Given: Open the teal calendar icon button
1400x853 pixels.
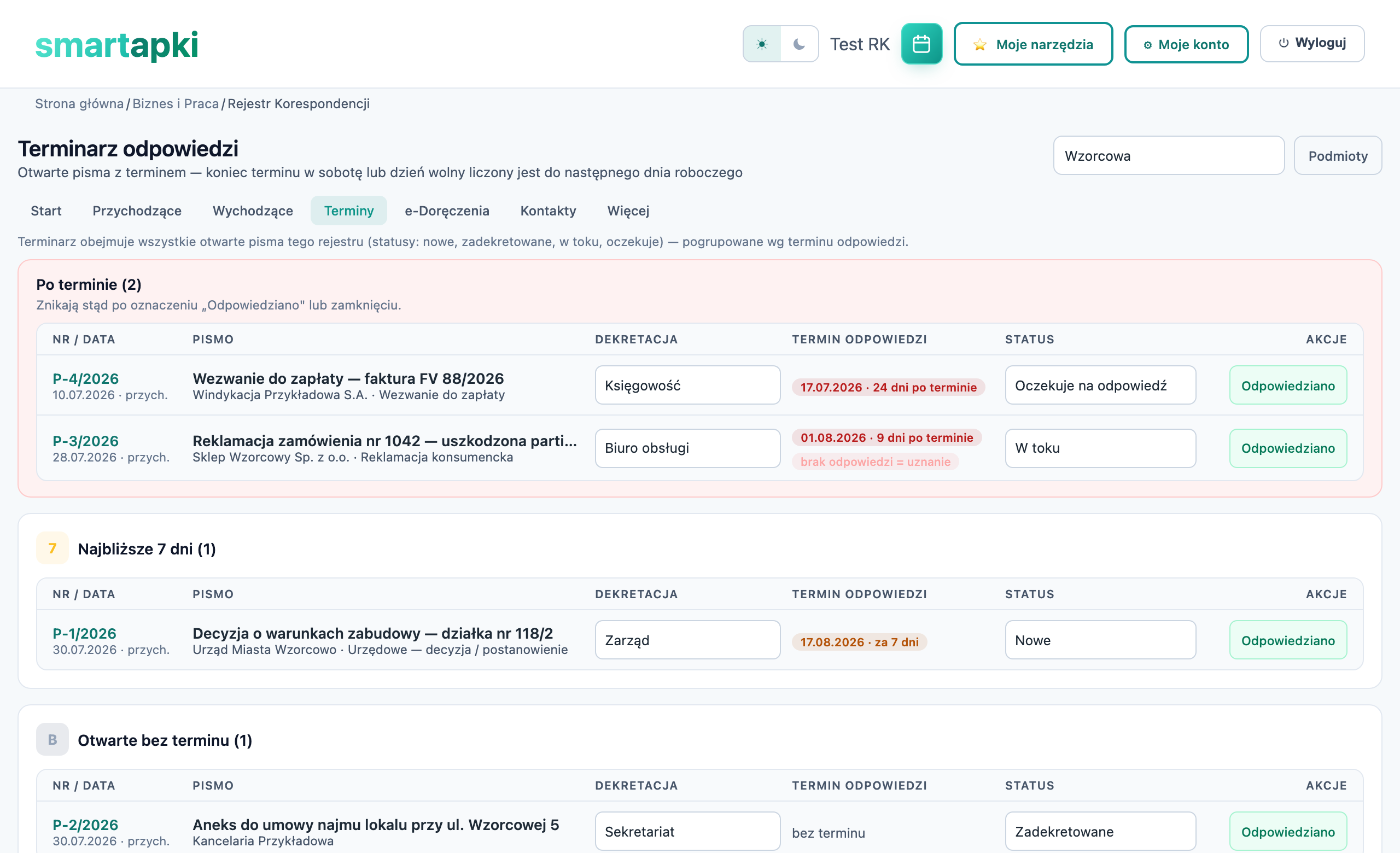Looking at the screenshot, I should coord(921,44).
